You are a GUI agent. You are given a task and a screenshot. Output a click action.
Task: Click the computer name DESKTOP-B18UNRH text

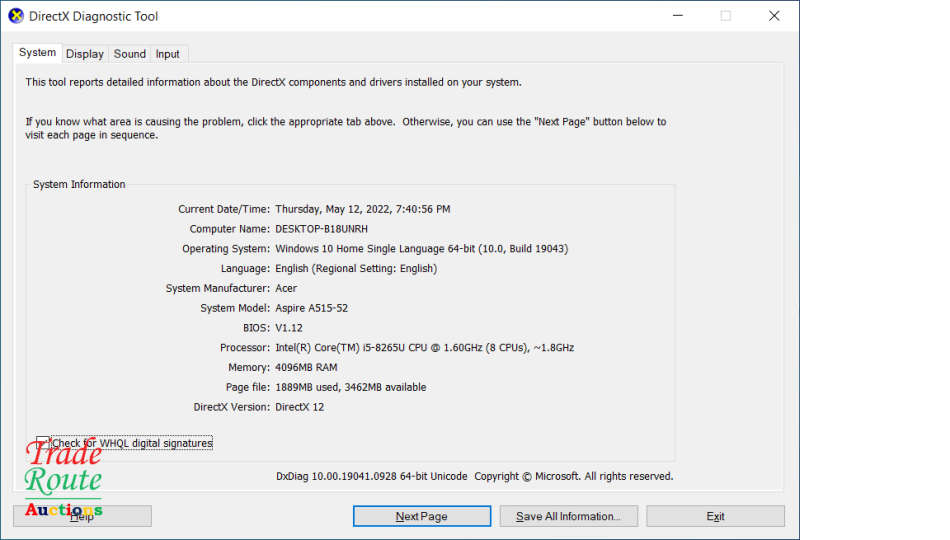(x=321, y=229)
